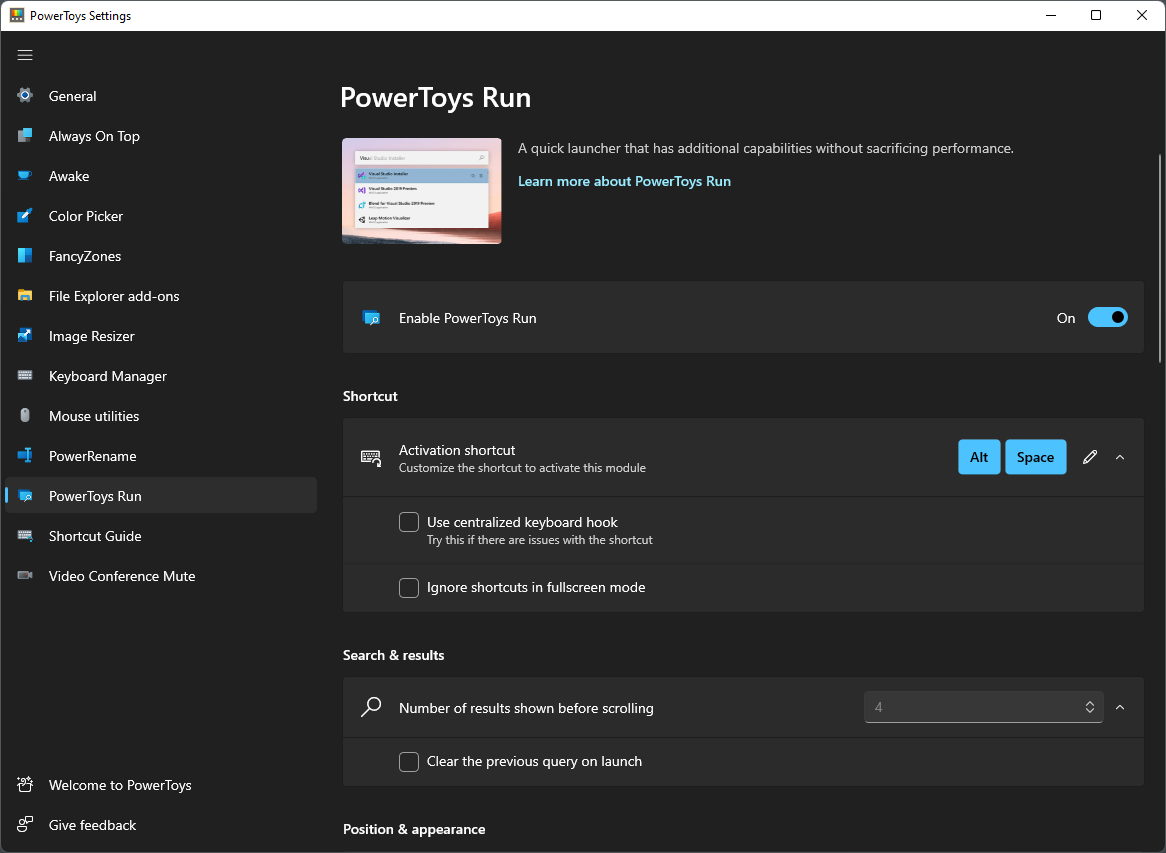1166x853 pixels.
Task: Click the Welcome to PowerToys icon
Action: coord(25,785)
